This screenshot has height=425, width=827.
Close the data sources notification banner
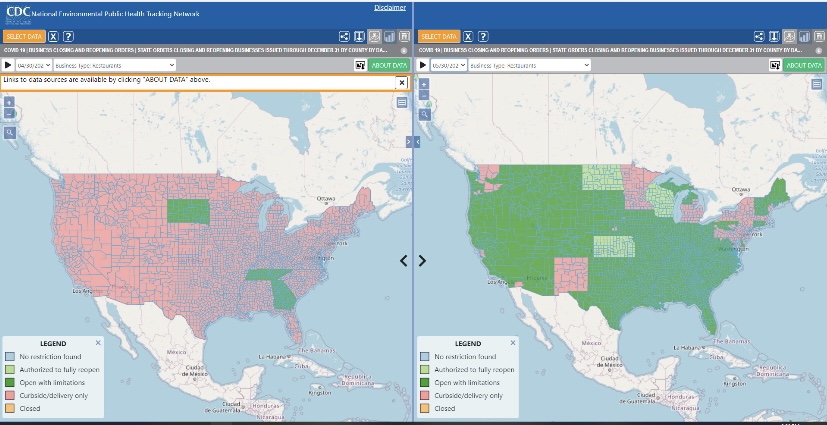click(x=402, y=82)
